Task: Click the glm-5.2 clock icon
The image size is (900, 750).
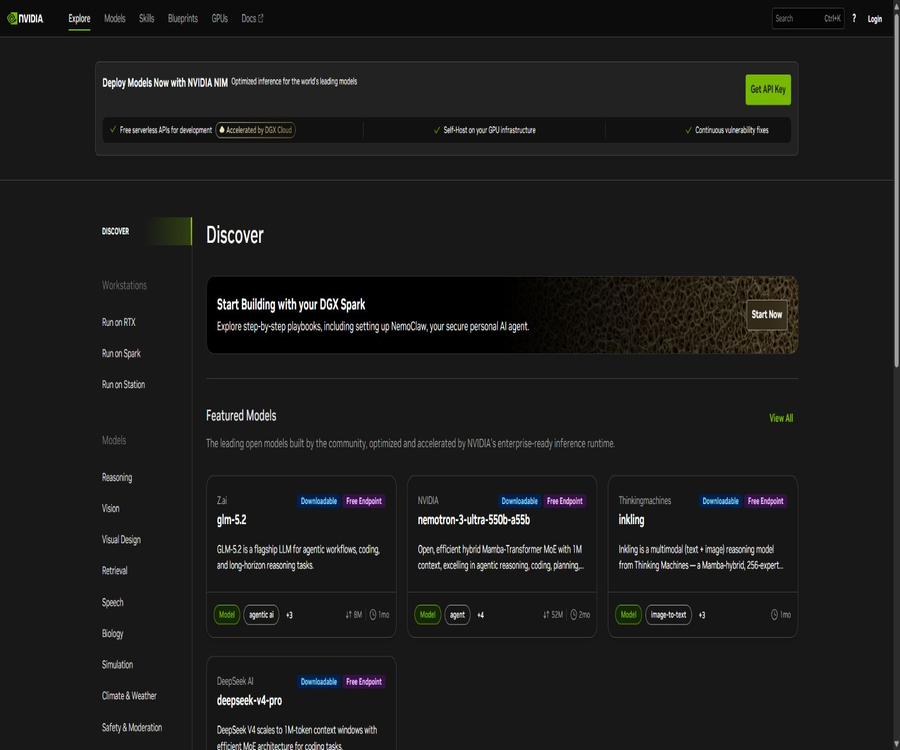Action: (x=373, y=615)
